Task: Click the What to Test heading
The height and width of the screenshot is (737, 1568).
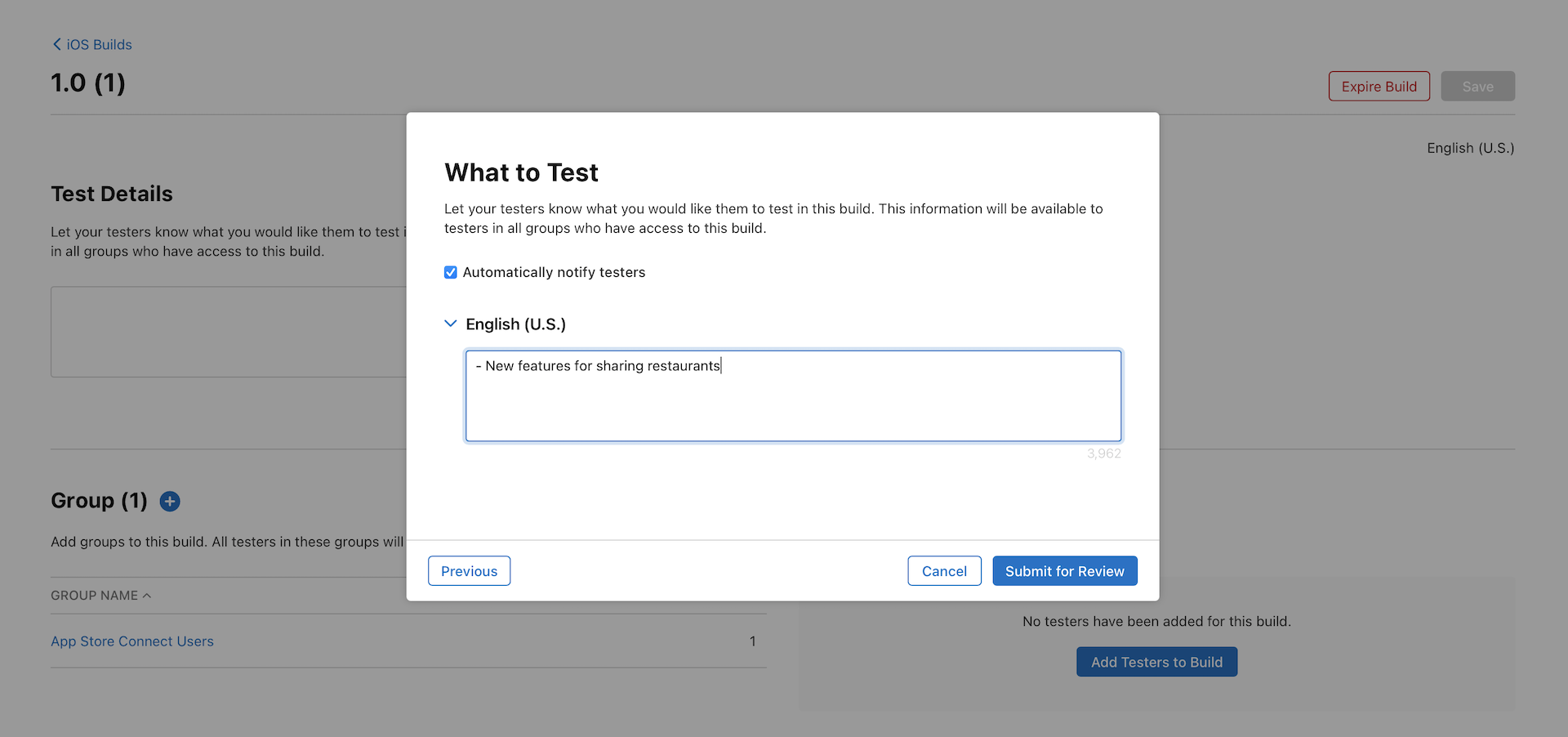Action: click(521, 172)
